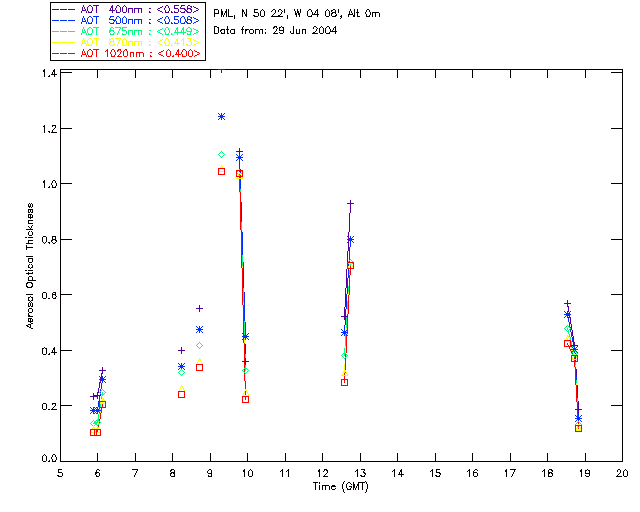This screenshot has height=512, width=640.
Task: Click the y-axis tick label 0.0
Action: point(49,459)
